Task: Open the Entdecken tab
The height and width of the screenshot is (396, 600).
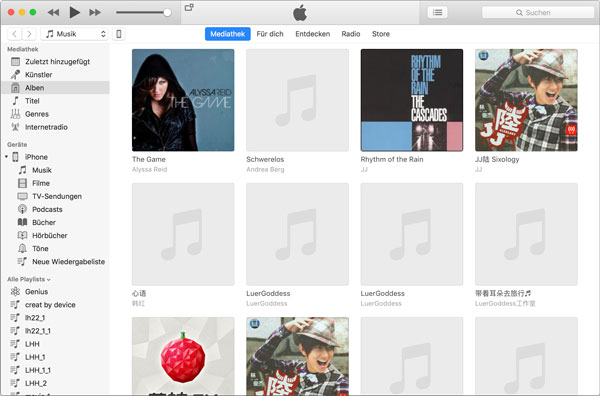Action: [x=313, y=34]
